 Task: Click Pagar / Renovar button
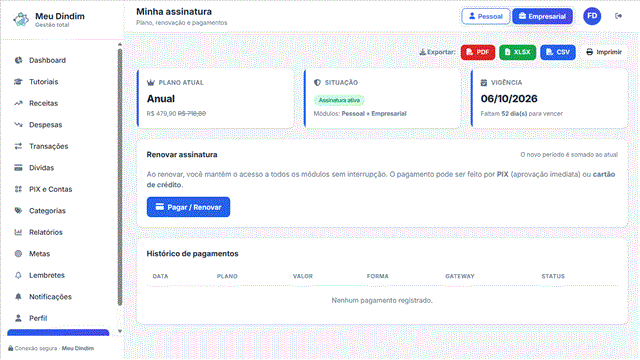[188, 207]
